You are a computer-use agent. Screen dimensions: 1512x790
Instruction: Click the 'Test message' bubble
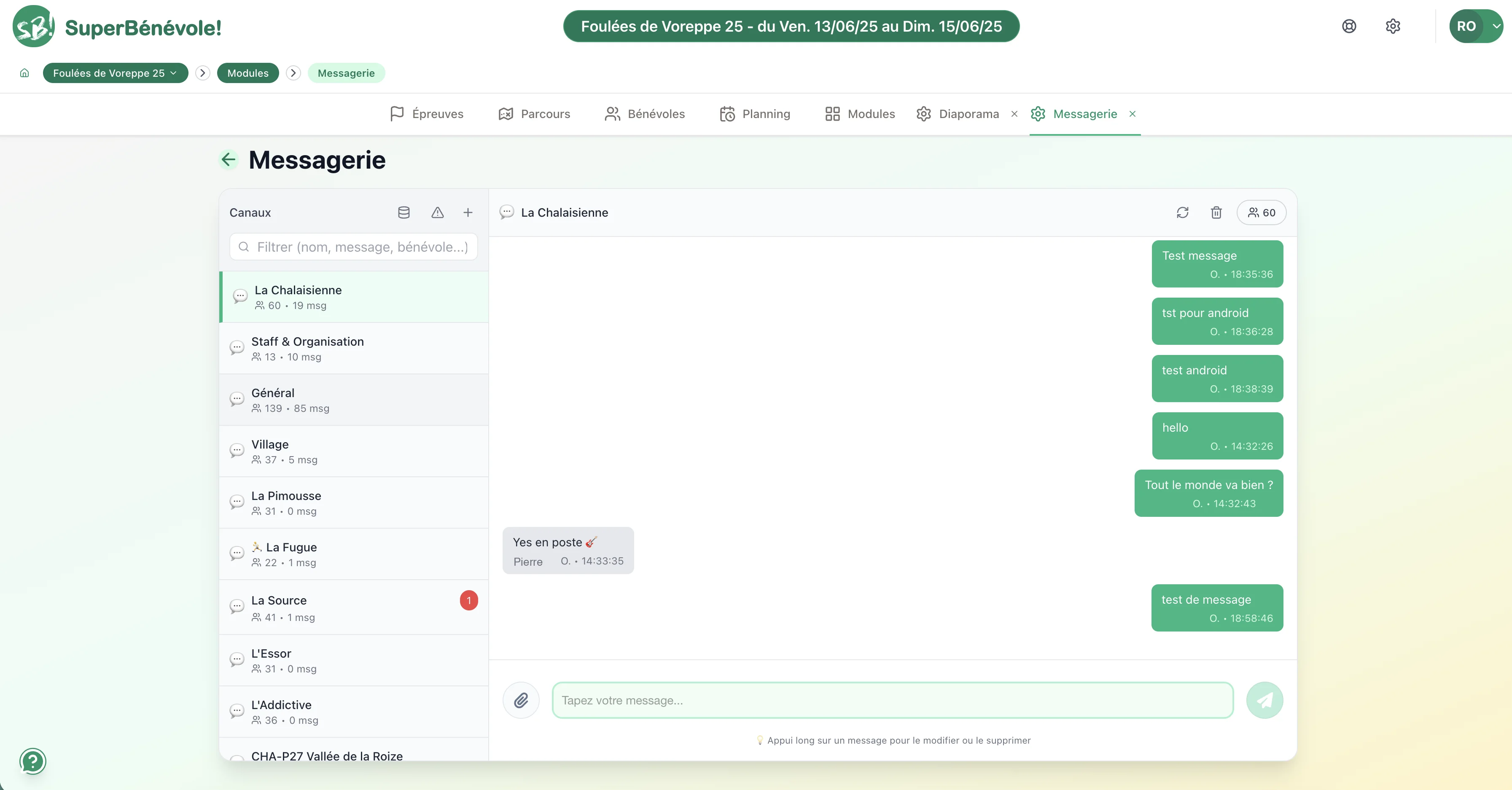[1217, 263]
